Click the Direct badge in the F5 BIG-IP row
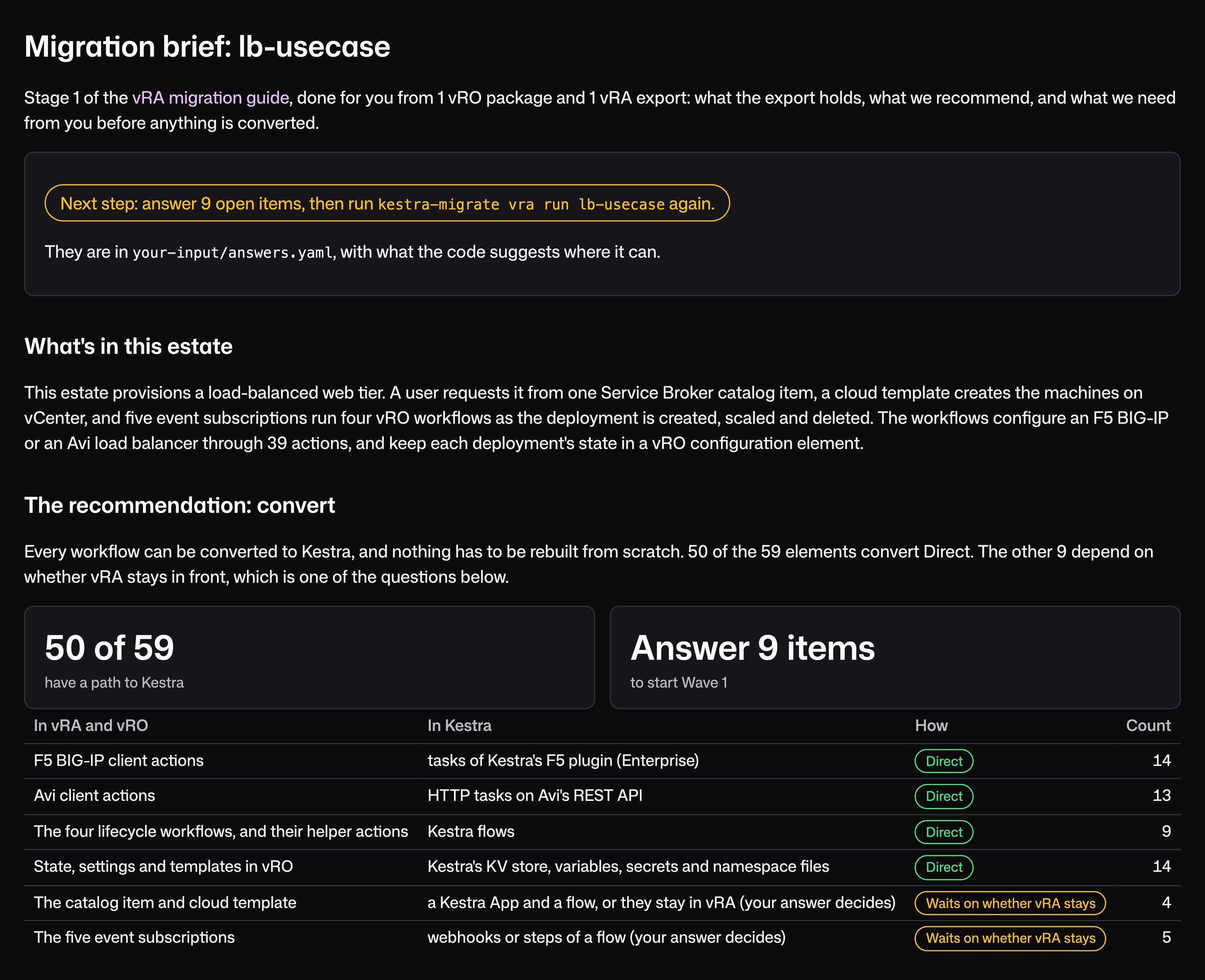This screenshot has height=980, width=1205. (x=944, y=761)
